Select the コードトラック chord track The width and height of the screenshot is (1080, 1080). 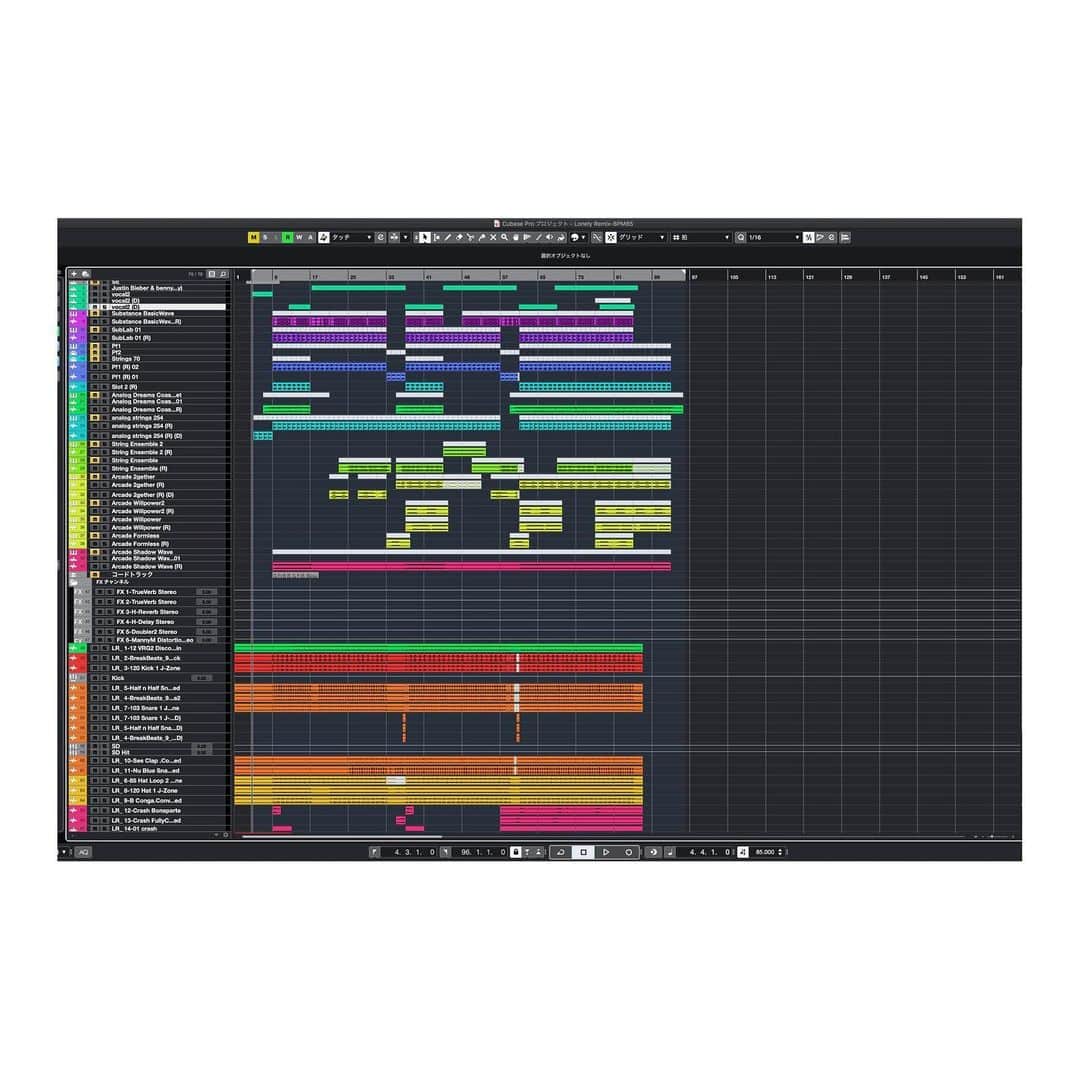148,574
